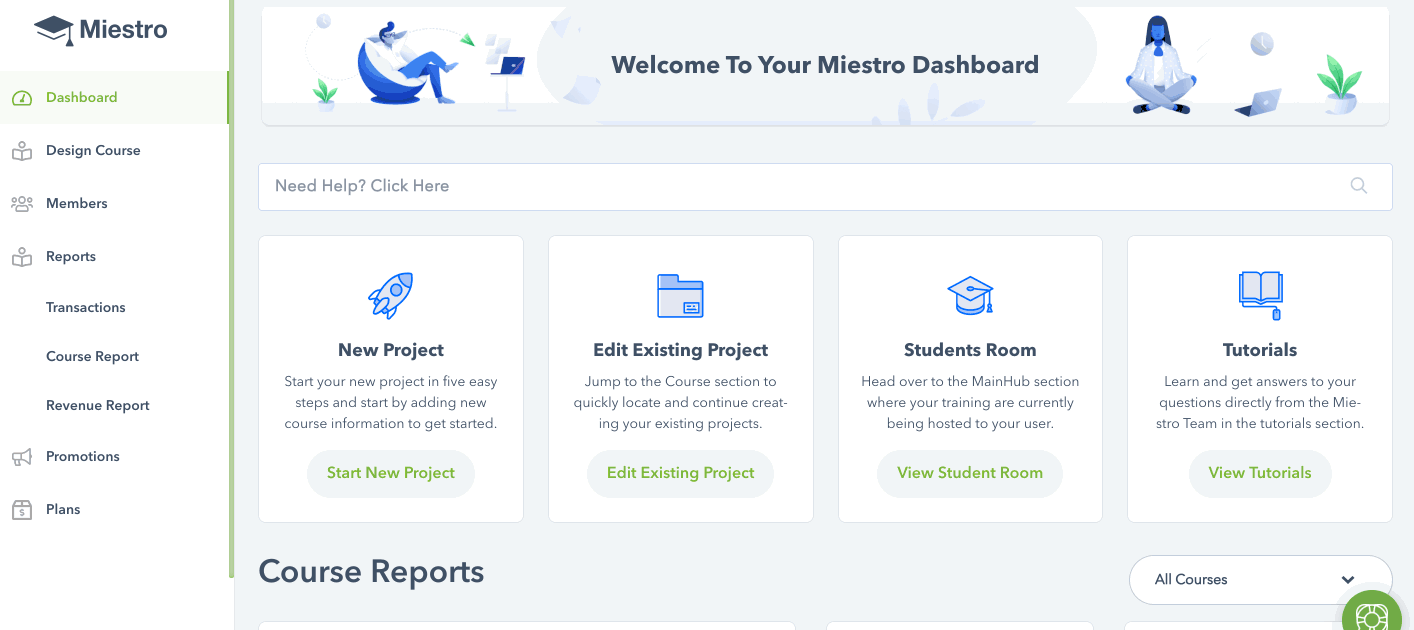Click the Welcome To Your Miestro Dashboard banner title
The image size is (1414, 630).
(825, 66)
